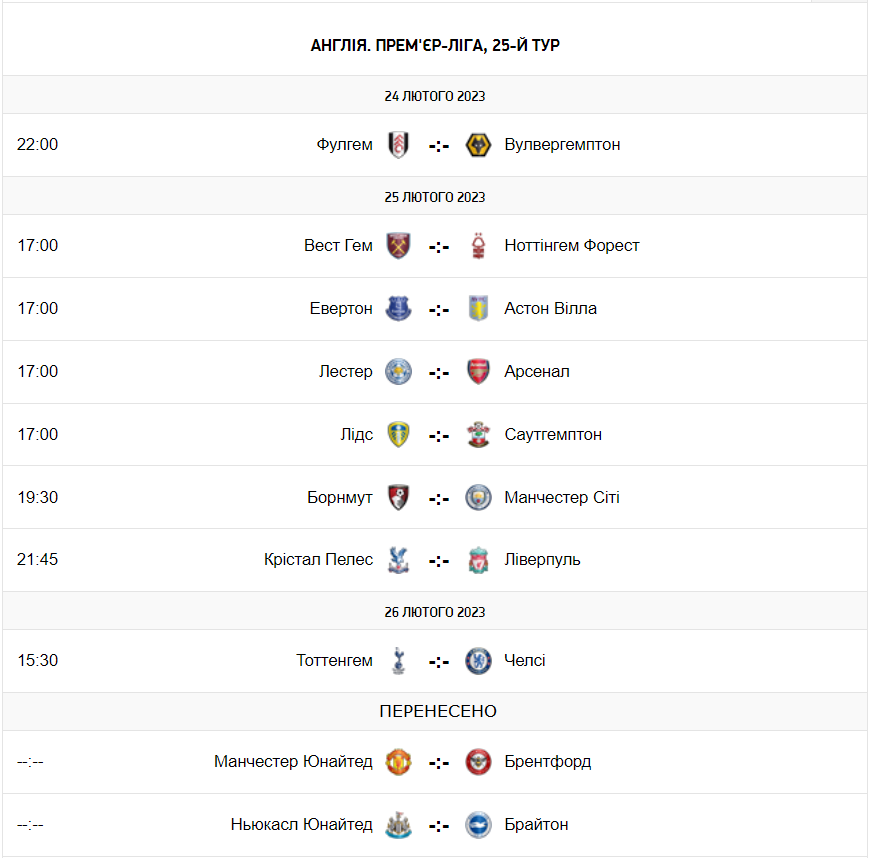Click the West Ham club crest
870x858 pixels.
399,246
